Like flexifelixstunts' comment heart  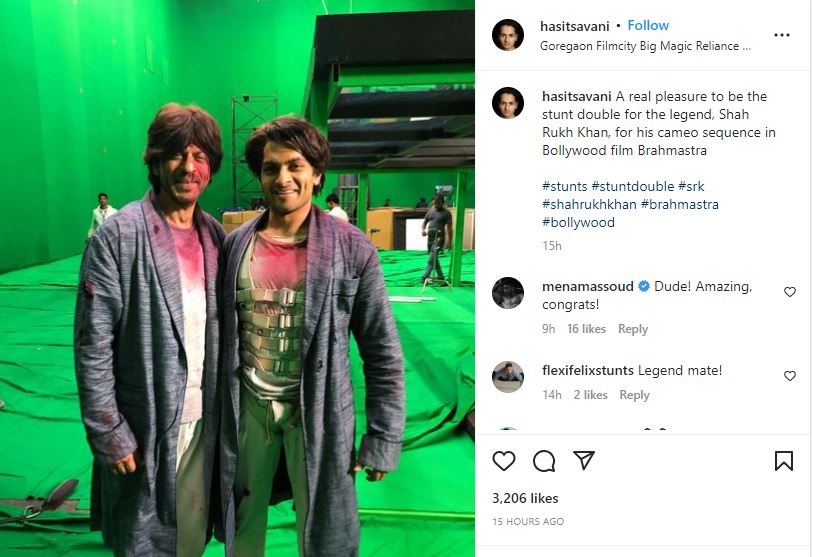coord(790,376)
